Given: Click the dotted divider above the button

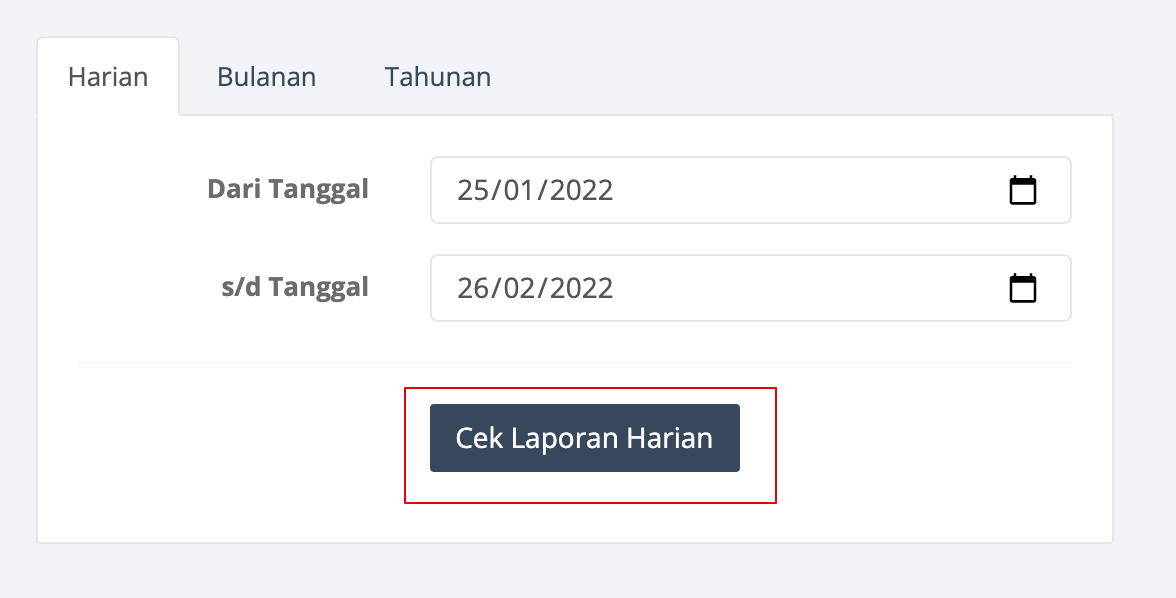Looking at the screenshot, I should tap(575, 362).
